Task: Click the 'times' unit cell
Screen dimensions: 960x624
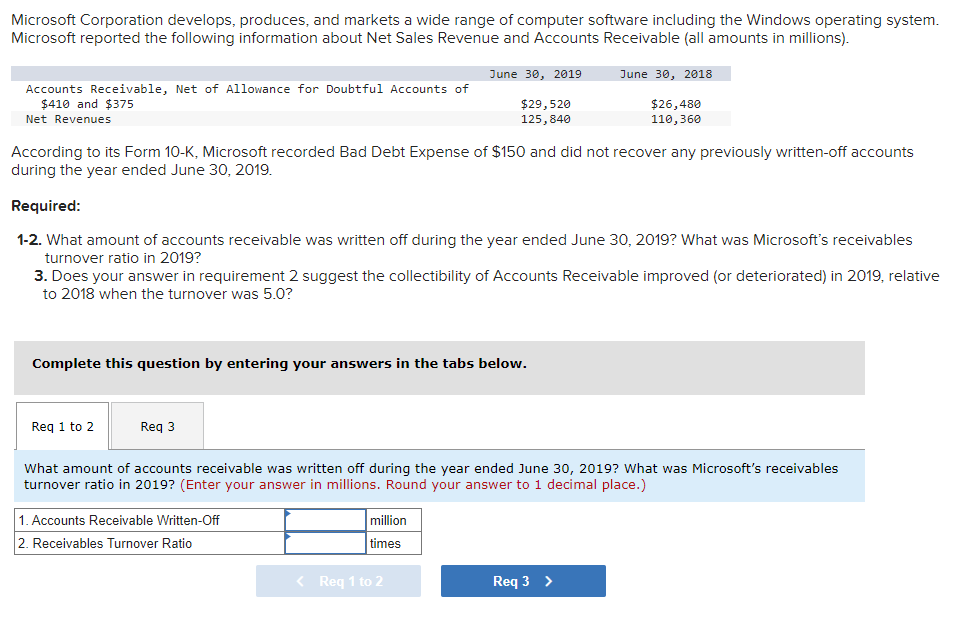Action: [x=394, y=543]
